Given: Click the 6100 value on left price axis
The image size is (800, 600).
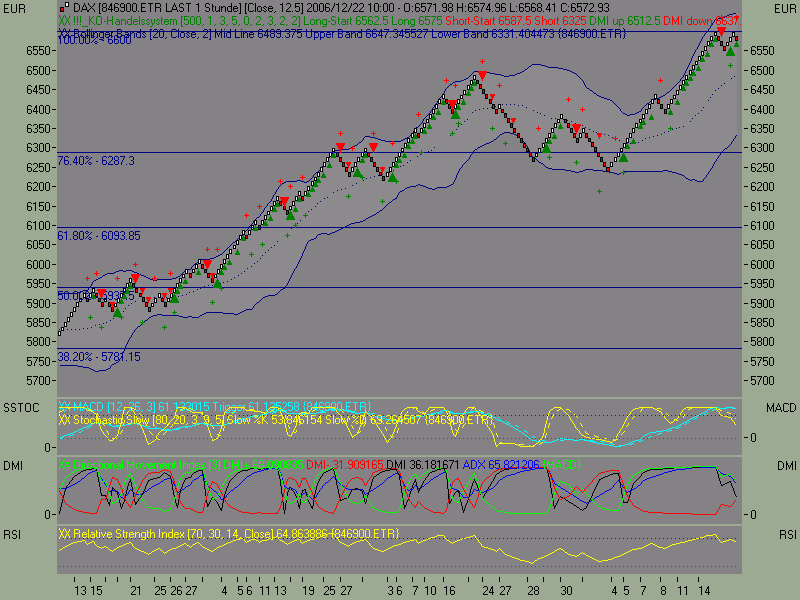Looking at the screenshot, I should pos(38,226).
